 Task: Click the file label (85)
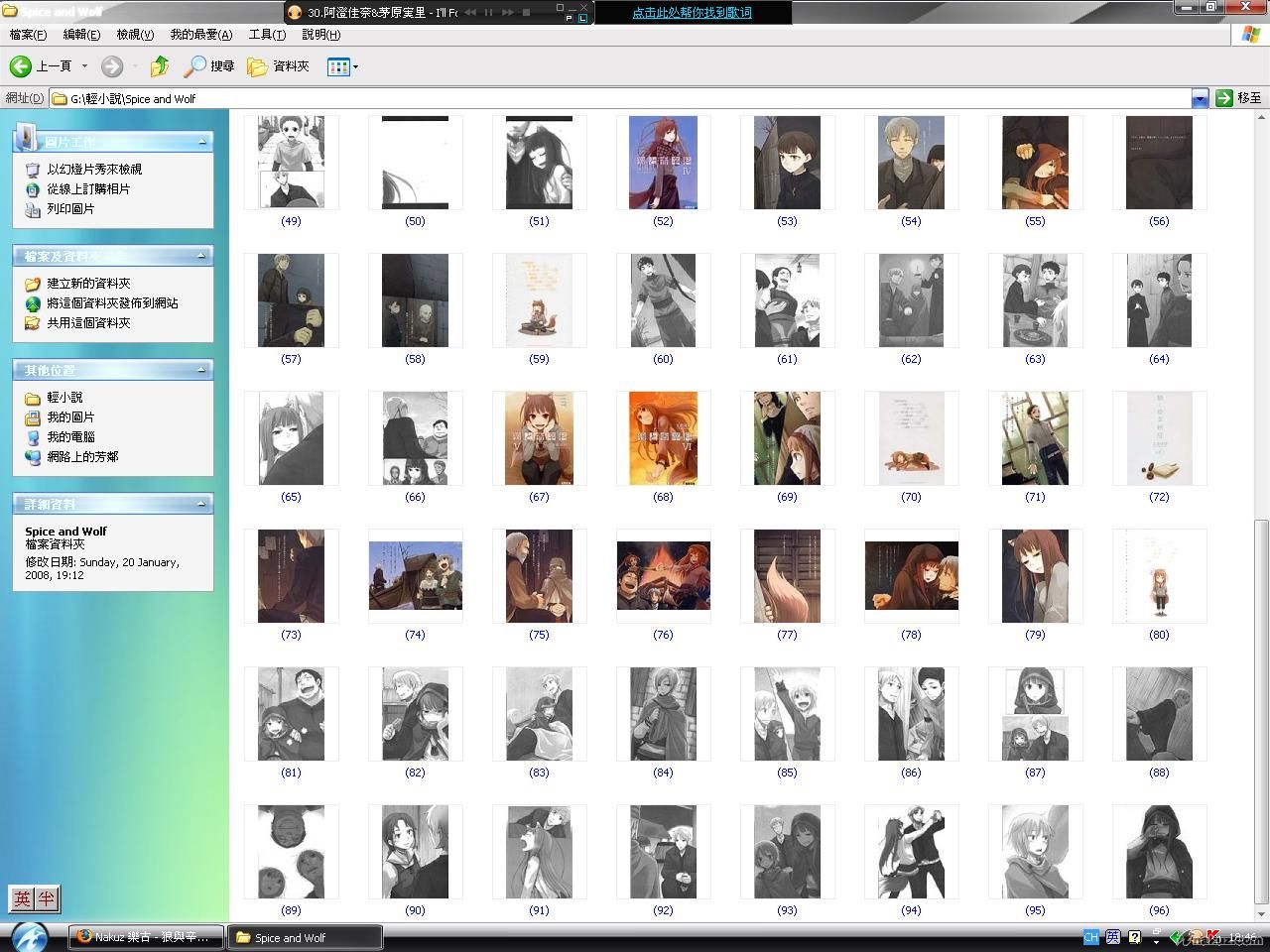click(787, 773)
